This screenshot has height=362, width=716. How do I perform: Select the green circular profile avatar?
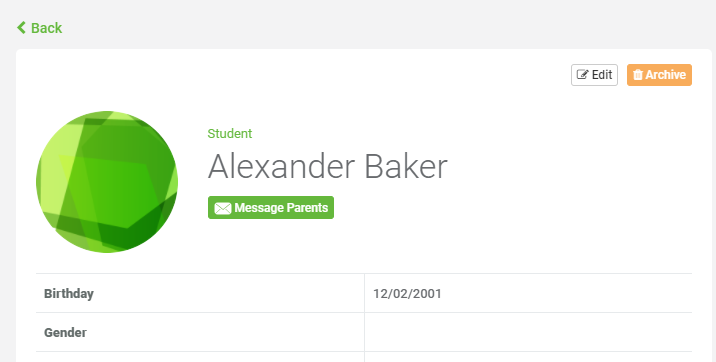pyautogui.click(x=107, y=182)
